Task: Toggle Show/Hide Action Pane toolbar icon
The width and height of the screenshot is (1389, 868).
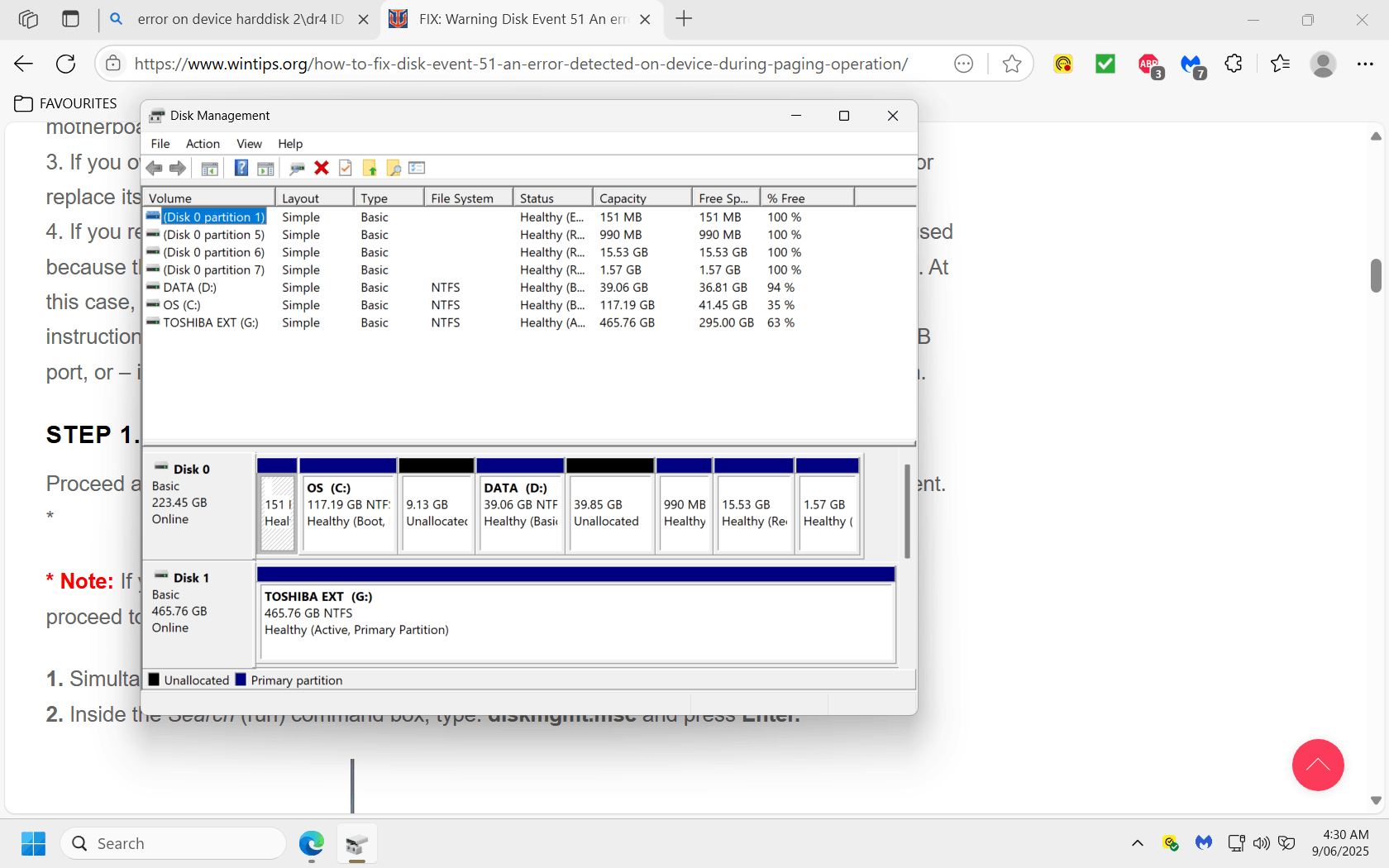Action: click(x=265, y=169)
